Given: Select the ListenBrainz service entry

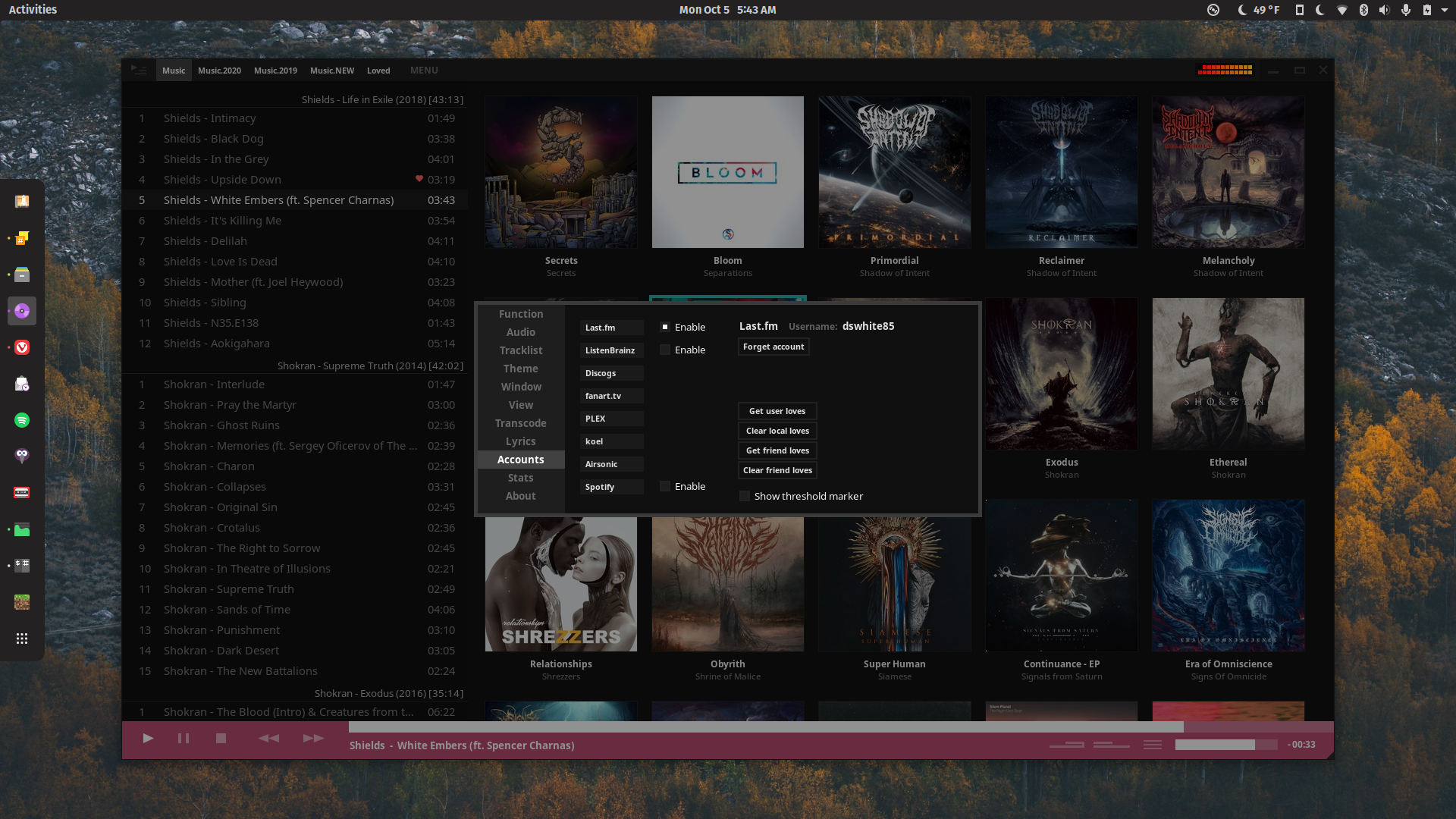Looking at the screenshot, I should coord(612,350).
